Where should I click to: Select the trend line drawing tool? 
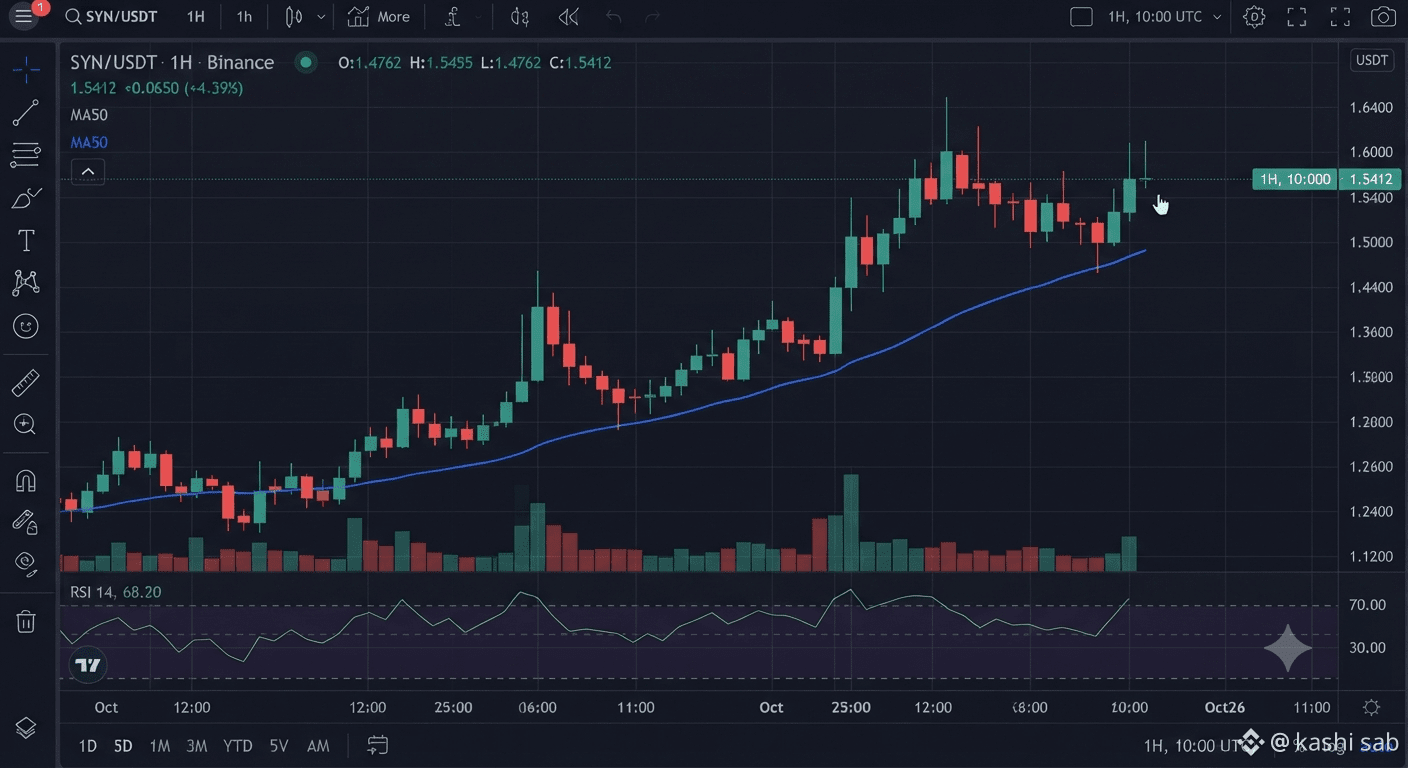tap(26, 113)
